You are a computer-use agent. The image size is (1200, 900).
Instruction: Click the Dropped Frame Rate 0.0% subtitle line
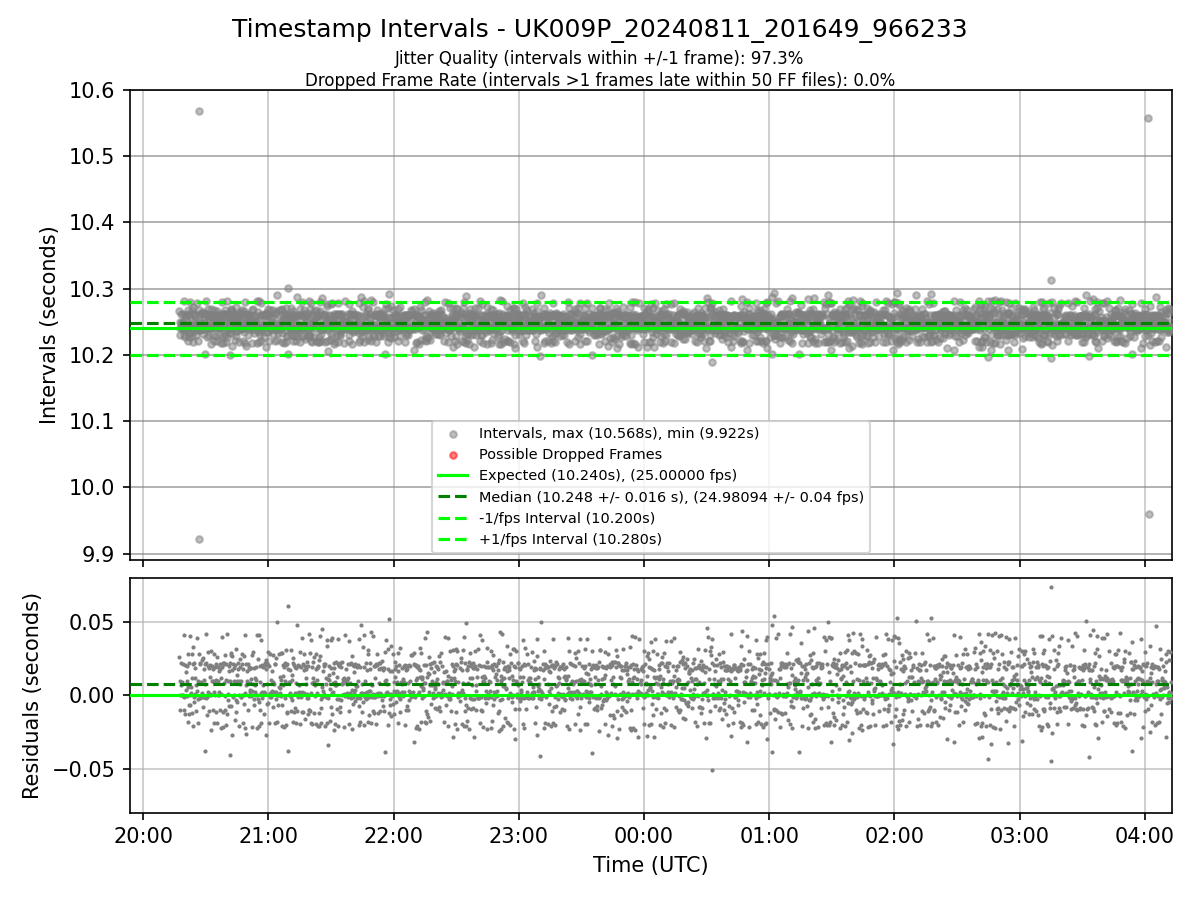(599, 80)
